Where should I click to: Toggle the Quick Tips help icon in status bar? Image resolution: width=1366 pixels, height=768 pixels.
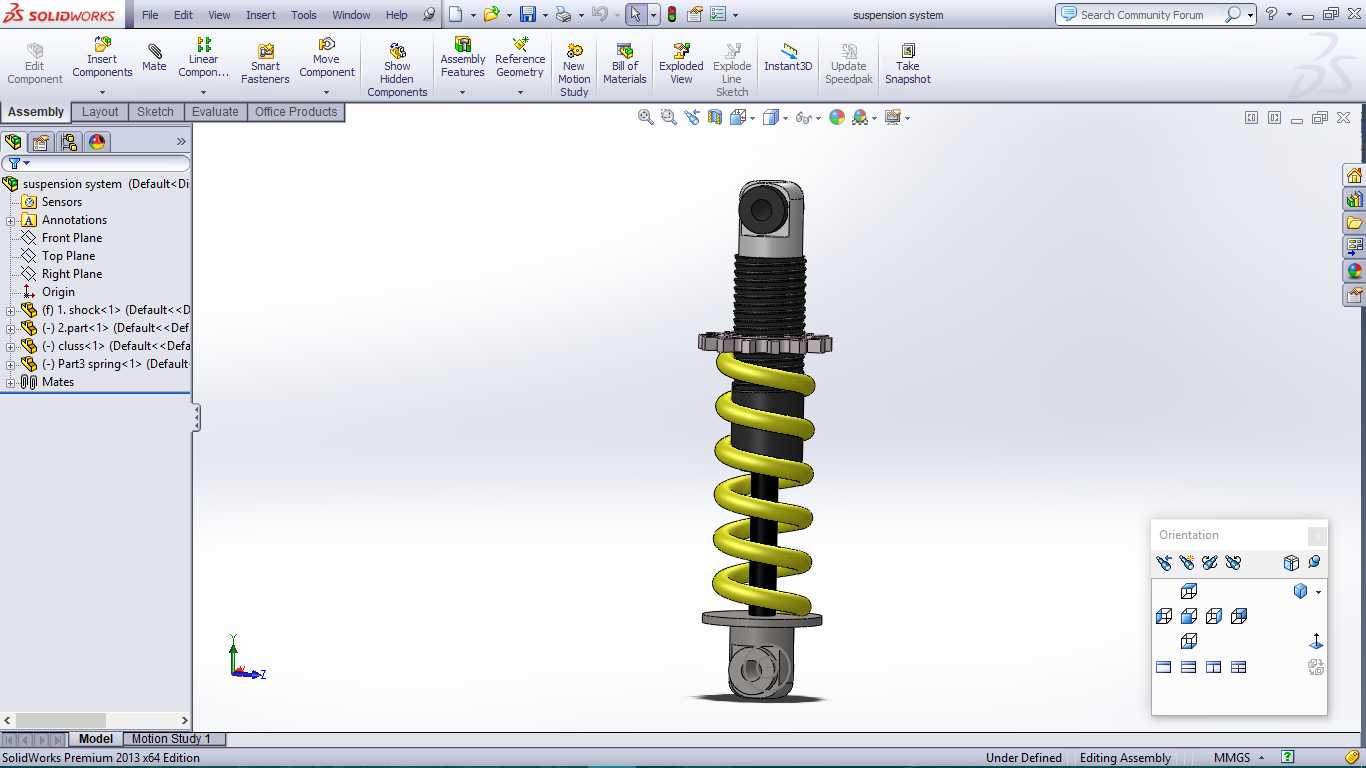click(1288, 758)
